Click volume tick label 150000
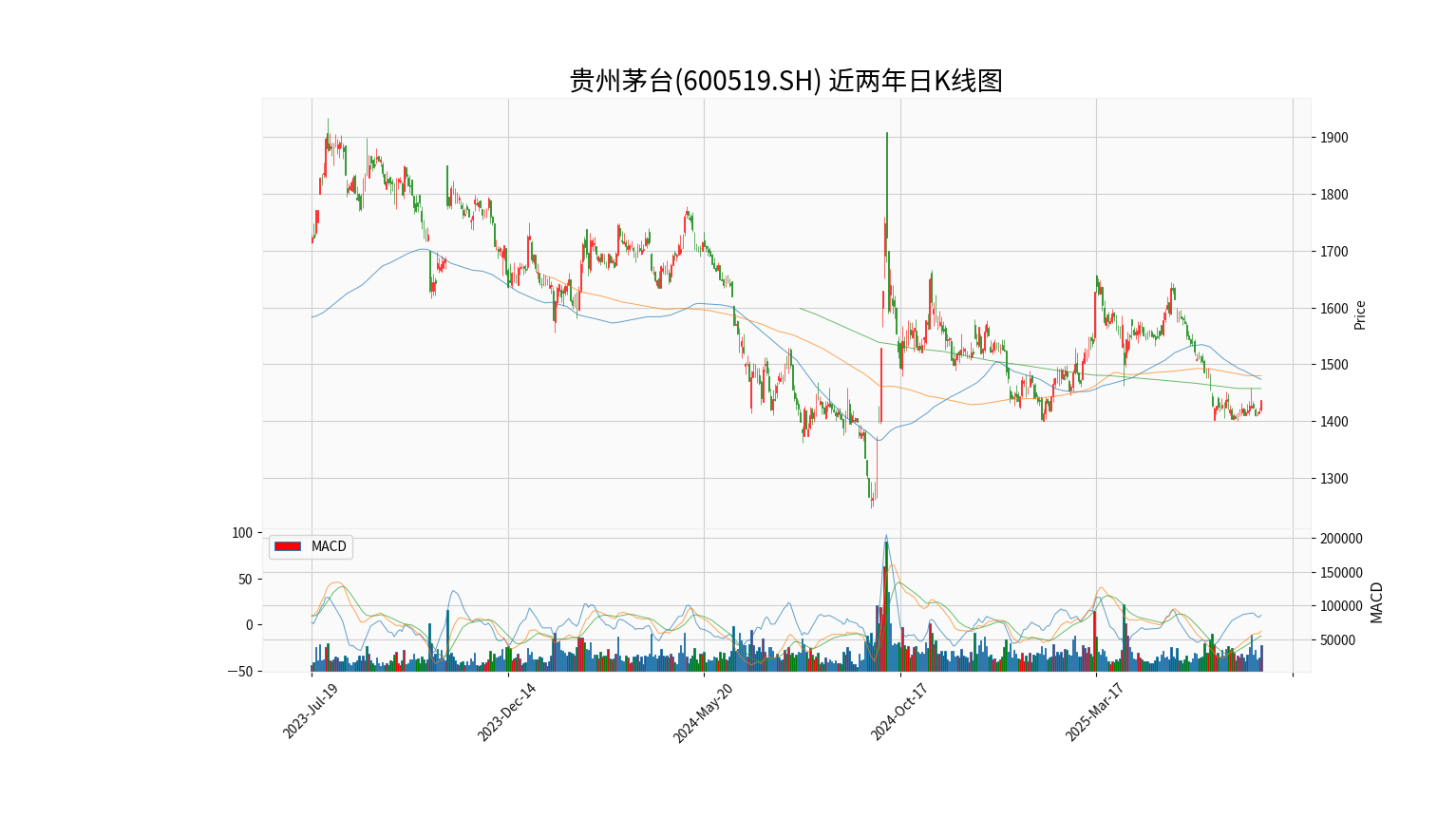Viewport: 1456px width, 819px height. [1341, 573]
